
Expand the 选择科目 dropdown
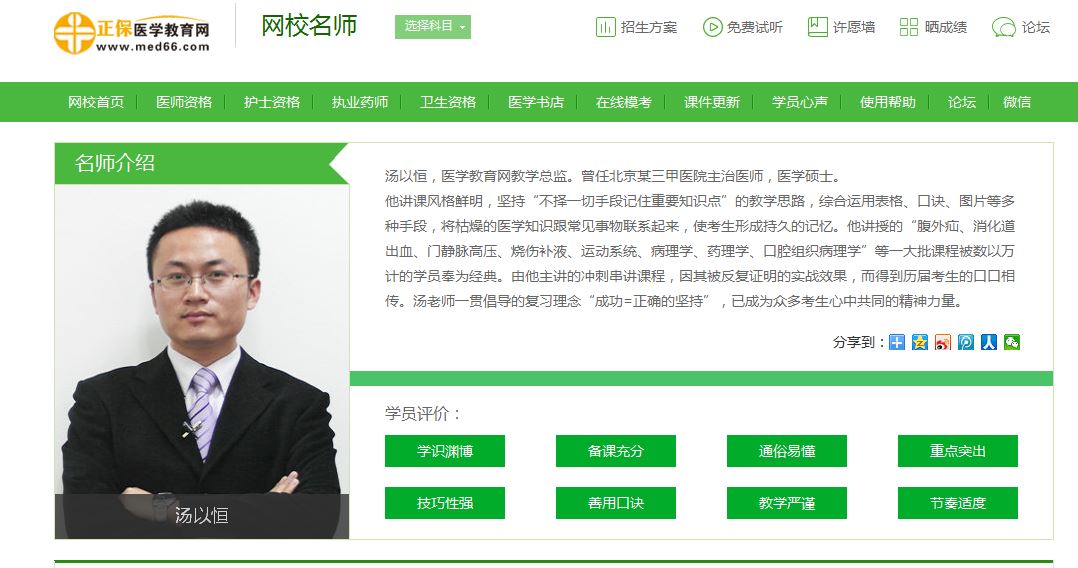coord(432,27)
